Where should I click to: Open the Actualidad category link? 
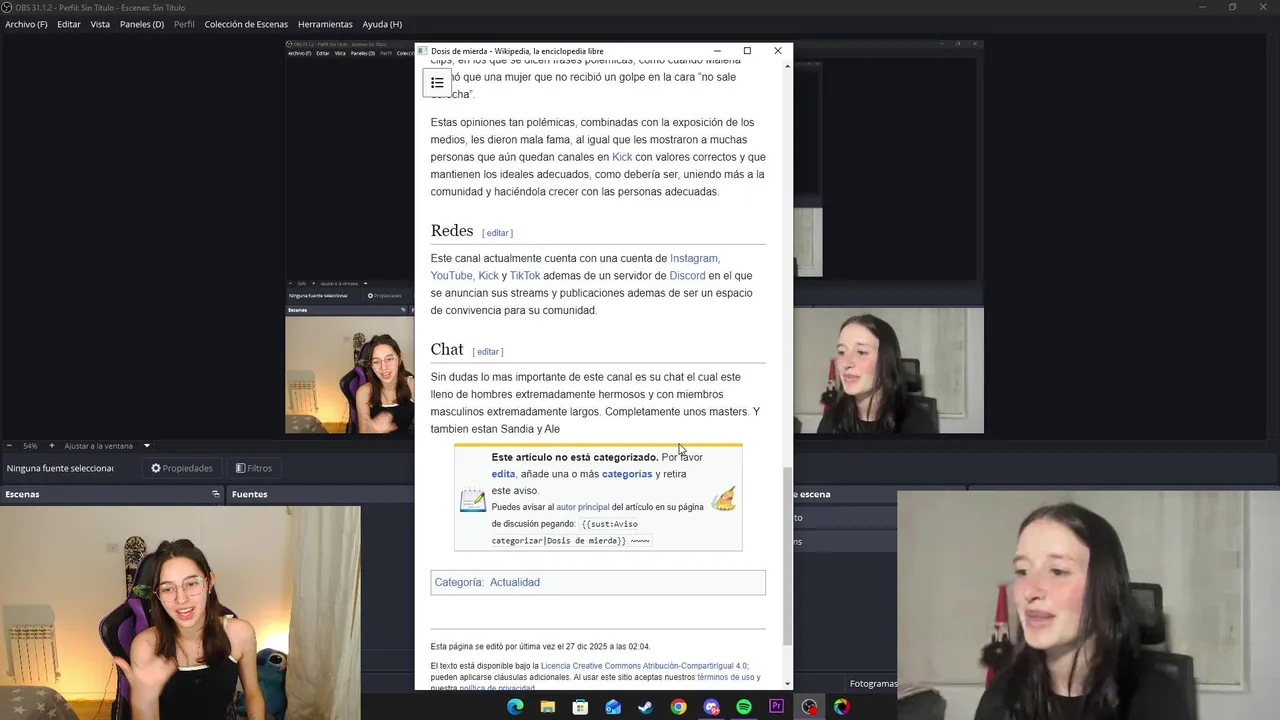coord(515,582)
